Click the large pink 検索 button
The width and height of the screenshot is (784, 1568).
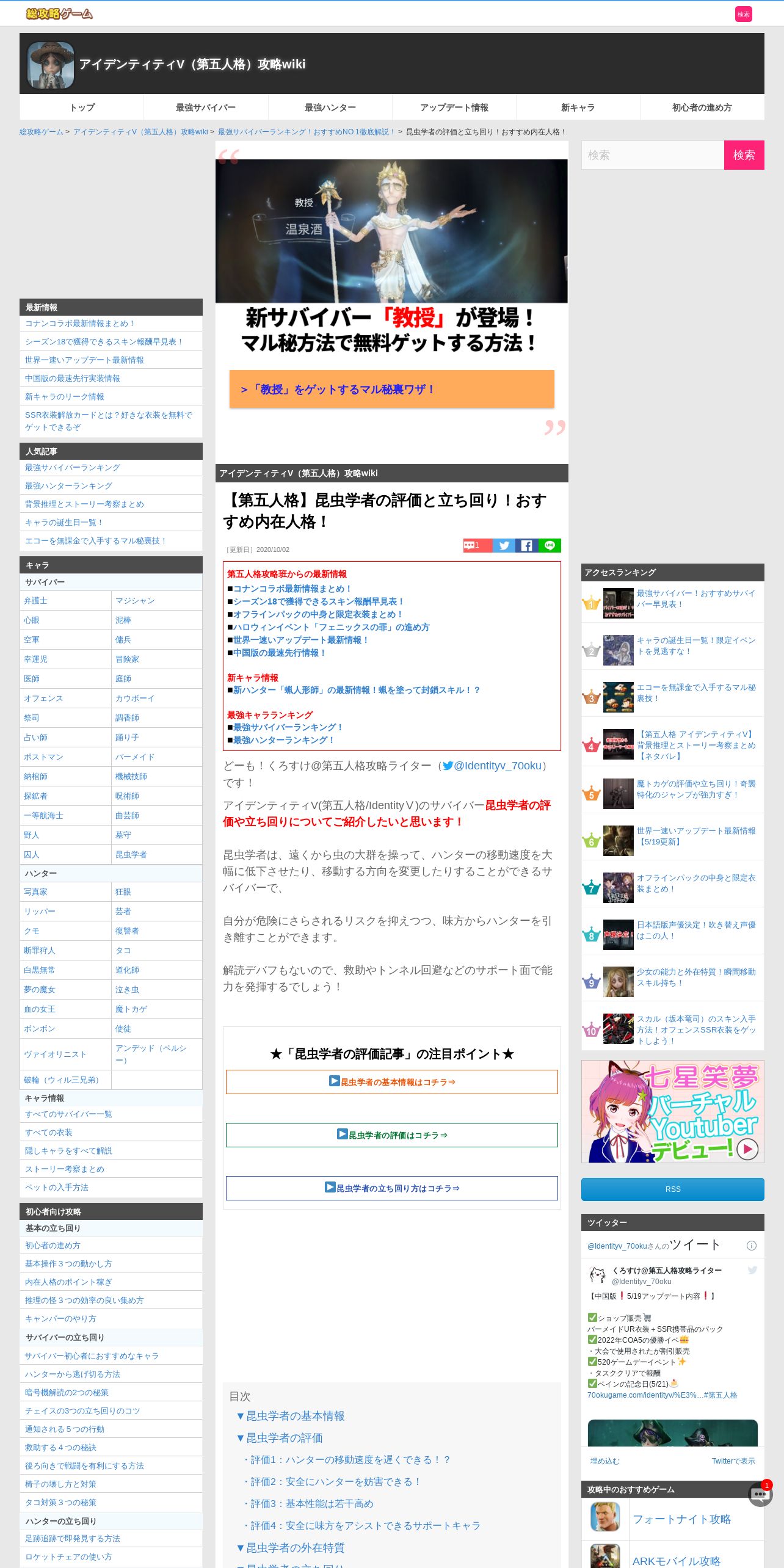[x=744, y=155]
